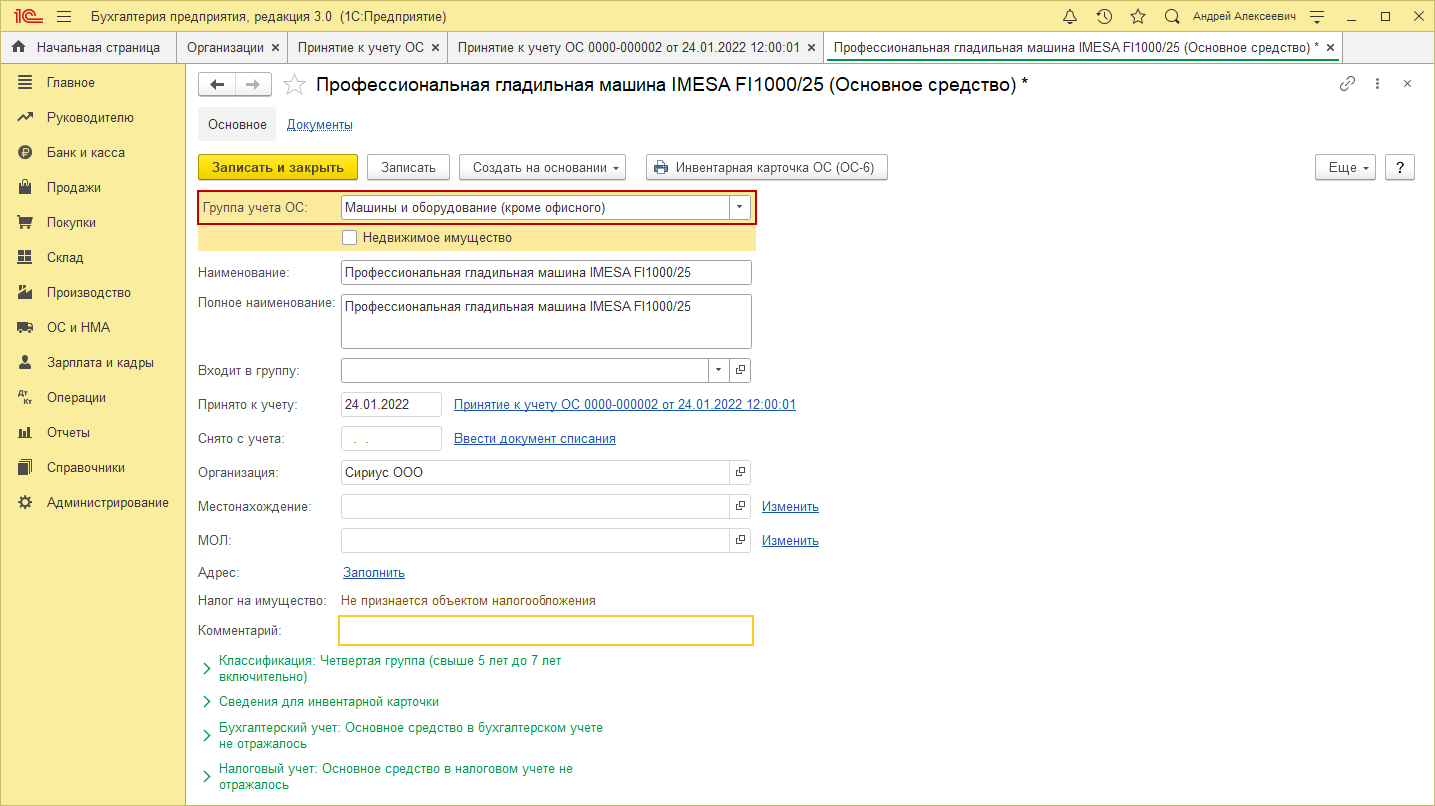
Task: Click into Полное наименование text area
Action: pos(546,321)
